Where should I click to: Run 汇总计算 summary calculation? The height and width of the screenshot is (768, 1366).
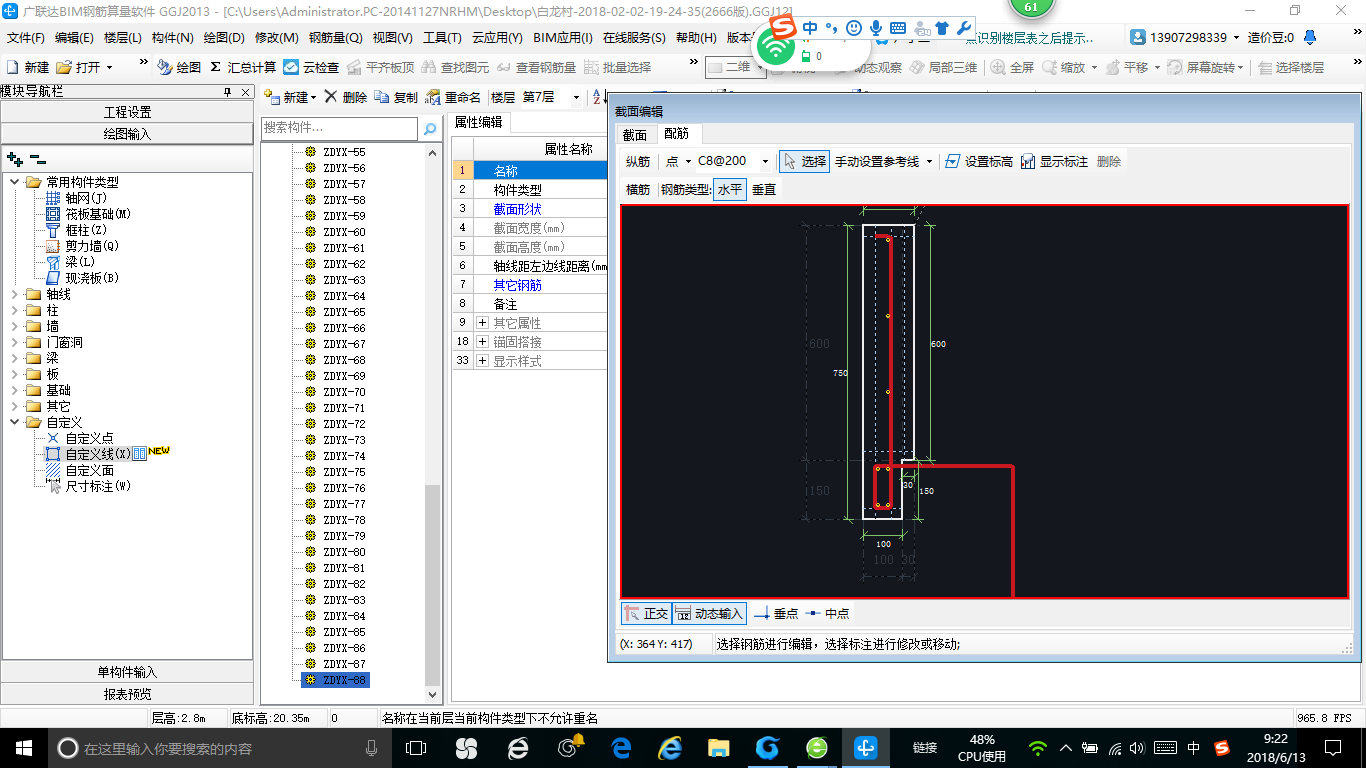coord(243,67)
